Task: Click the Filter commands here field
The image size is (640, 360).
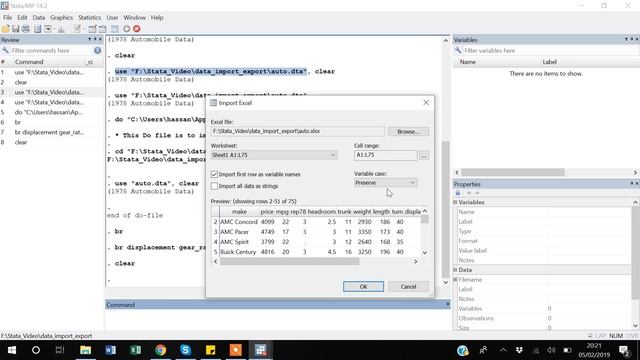Action: coord(51,51)
